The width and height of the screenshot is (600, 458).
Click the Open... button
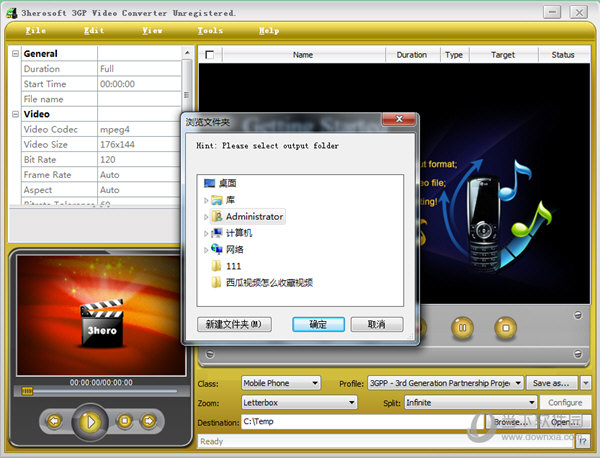coord(563,422)
